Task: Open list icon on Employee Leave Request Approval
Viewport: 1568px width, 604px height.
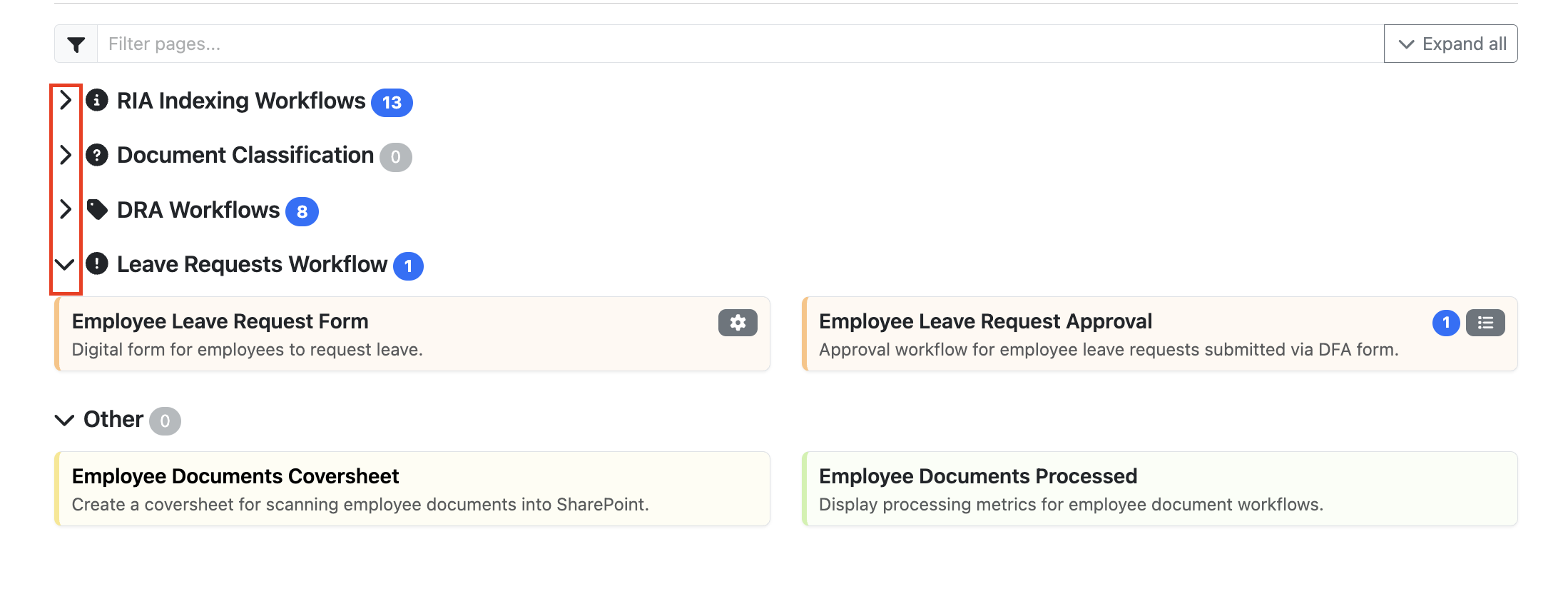Action: (1485, 323)
